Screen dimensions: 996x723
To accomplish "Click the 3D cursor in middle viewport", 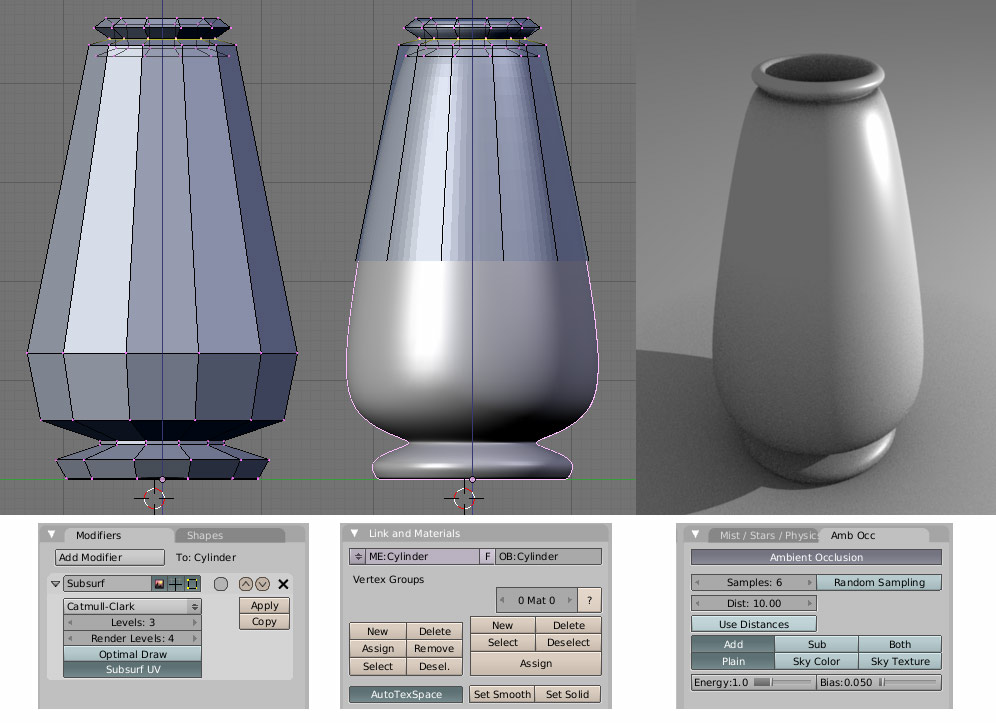I will click(464, 498).
